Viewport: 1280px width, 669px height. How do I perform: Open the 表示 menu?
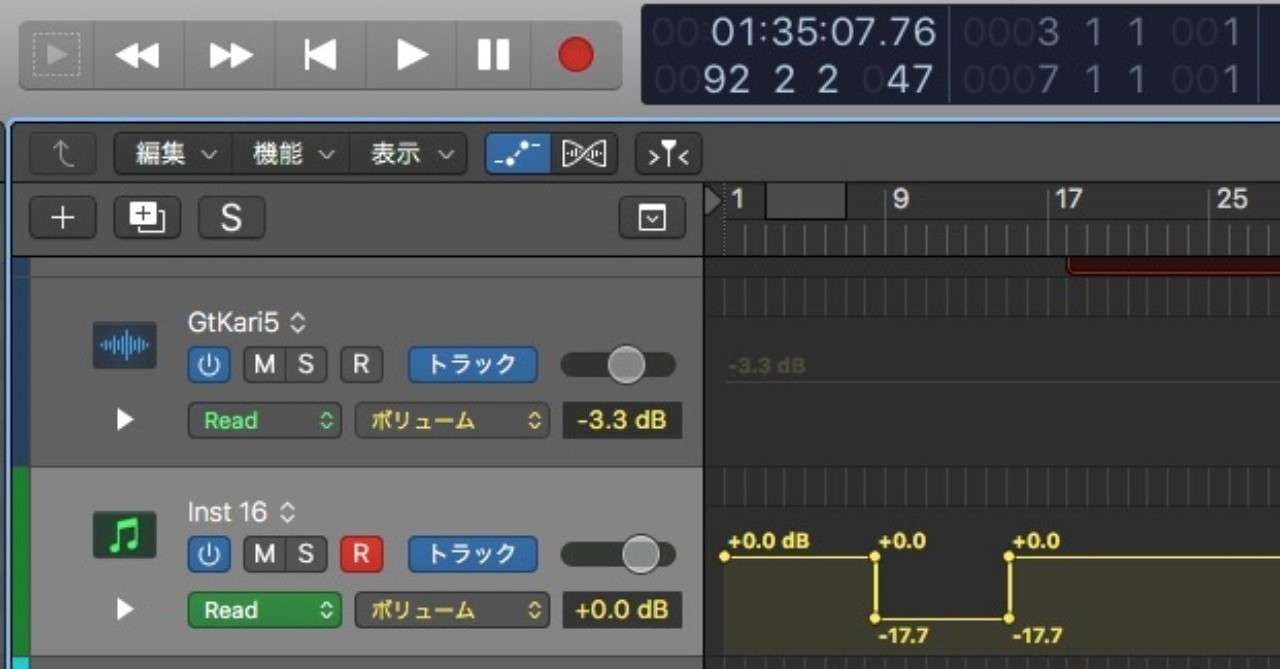(408, 154)
